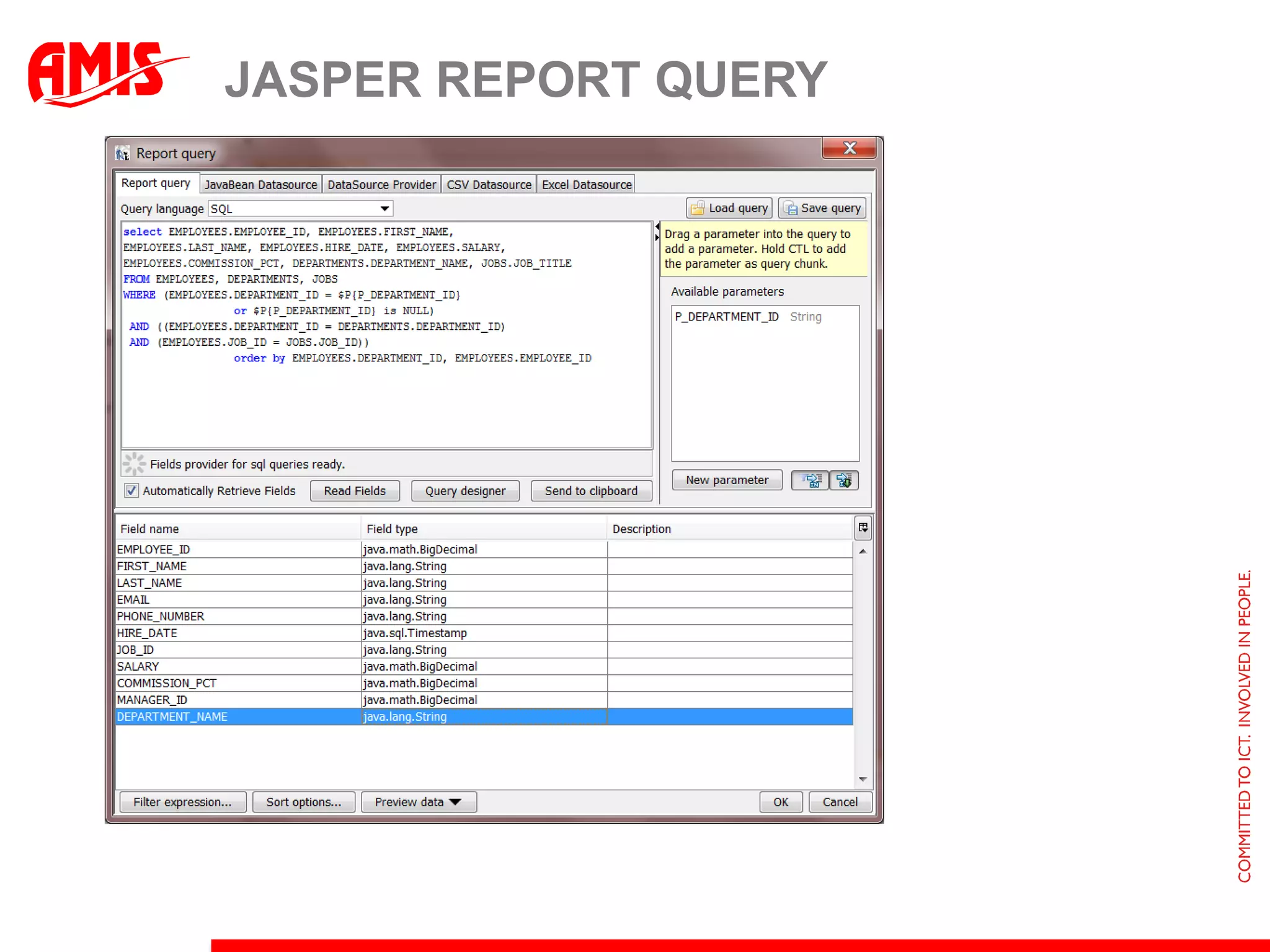The height and width of the screenshot is (952, 1270).
Task: Click the Field type column header
Action: [484, 529]
